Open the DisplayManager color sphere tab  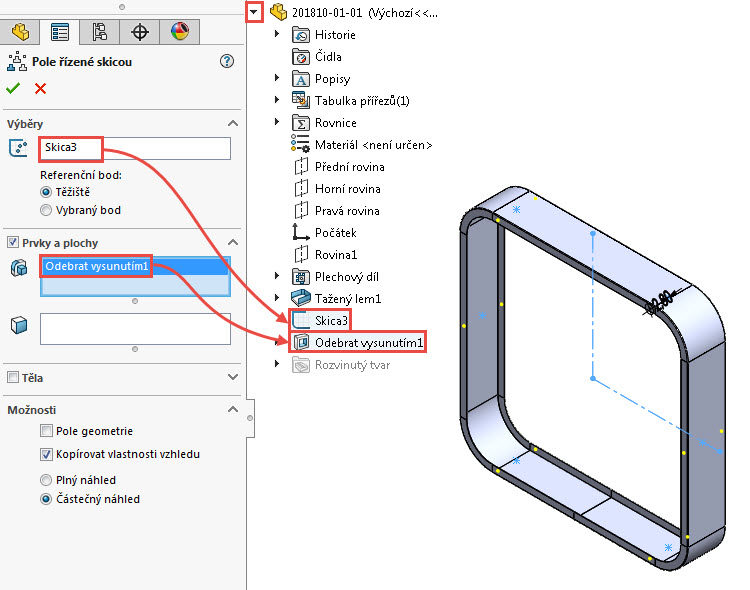179,32
